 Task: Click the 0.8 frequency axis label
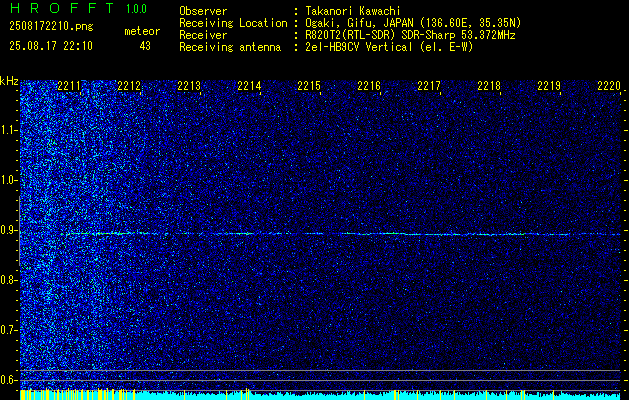pos(8,280)
